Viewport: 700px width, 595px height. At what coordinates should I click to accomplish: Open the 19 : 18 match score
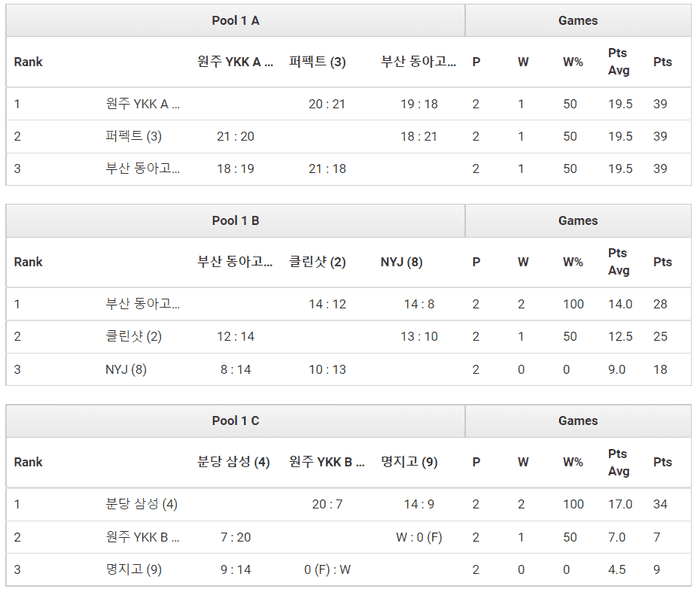[419, 103]
